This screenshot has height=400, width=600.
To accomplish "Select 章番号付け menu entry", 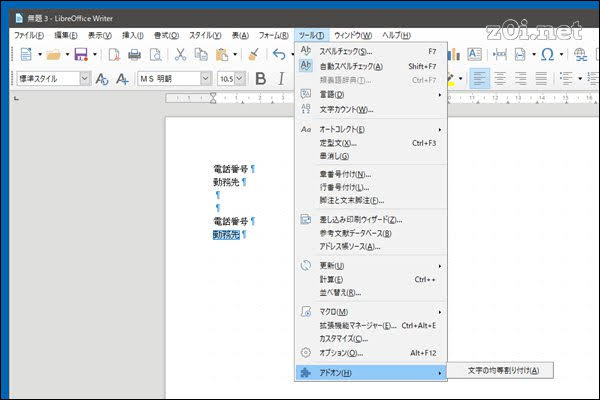I will click(370, 175).
